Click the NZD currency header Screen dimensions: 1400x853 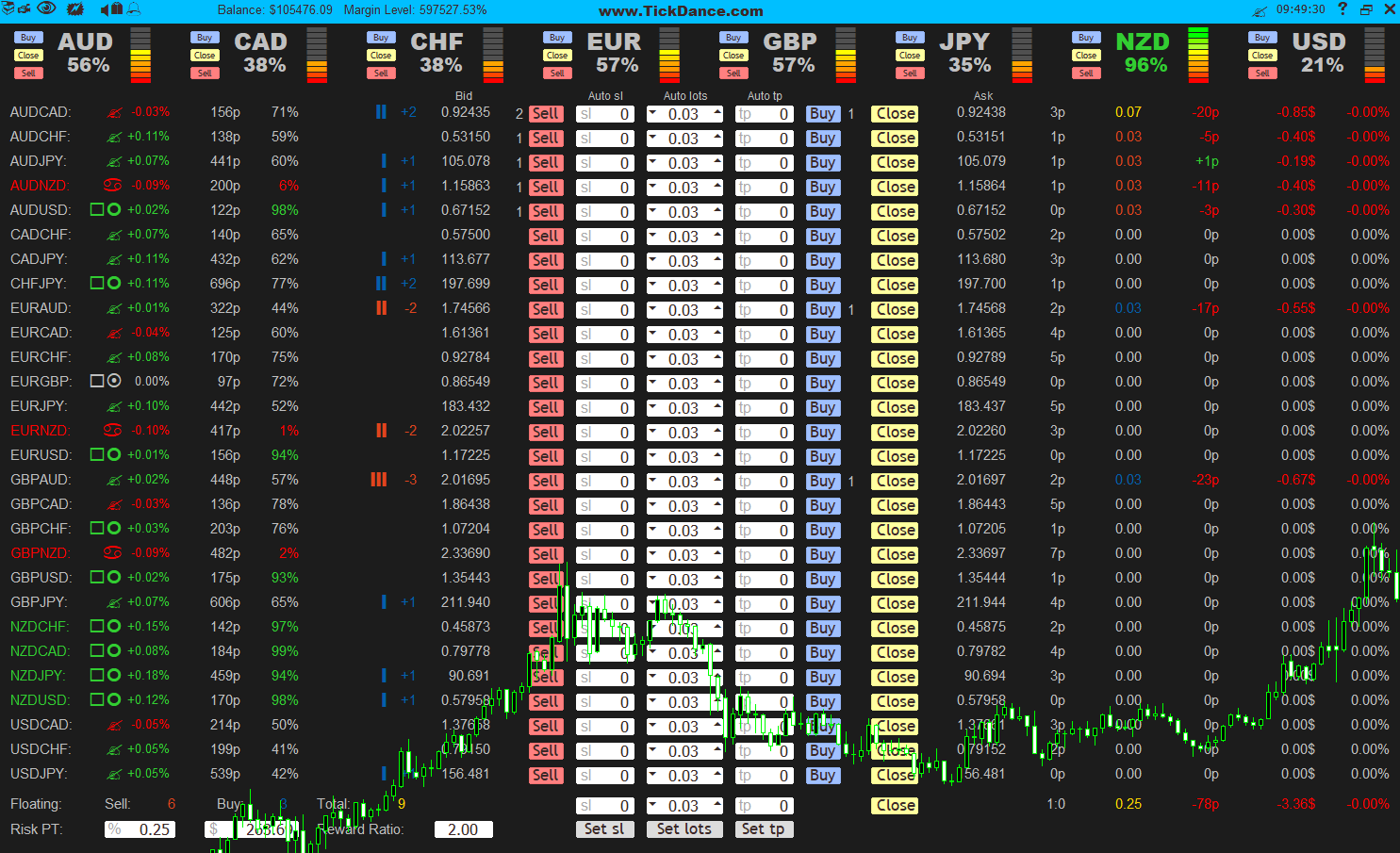point(1143,42)
